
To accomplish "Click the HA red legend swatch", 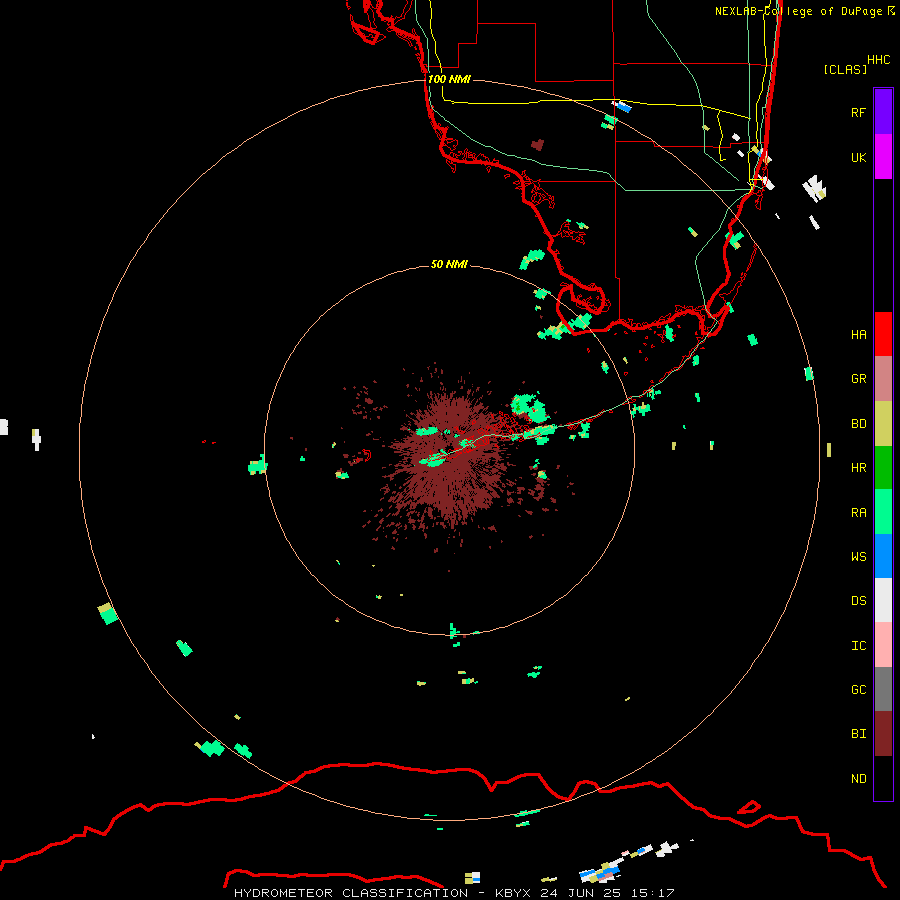I will [883, 334].
